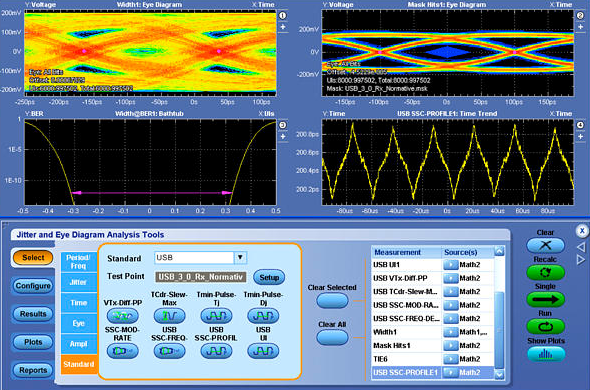Add the TCdr-Slew-Max measurement
590x390 pixels.
pyautogui.click(x=169, y=316)
